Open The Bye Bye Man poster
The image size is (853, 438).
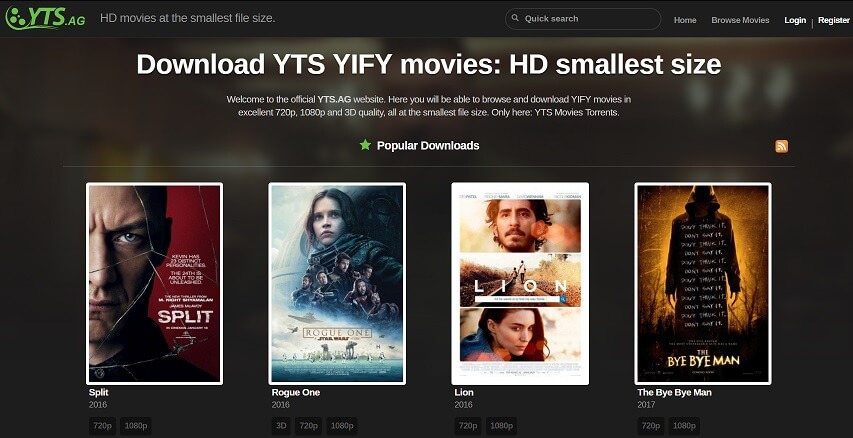[x=703, y=283]
